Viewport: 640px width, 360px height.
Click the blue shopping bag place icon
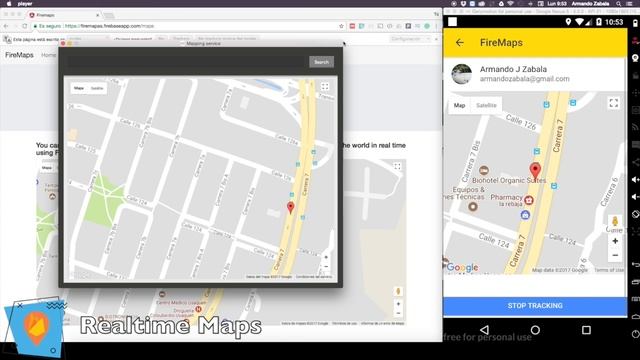point(525,215)
